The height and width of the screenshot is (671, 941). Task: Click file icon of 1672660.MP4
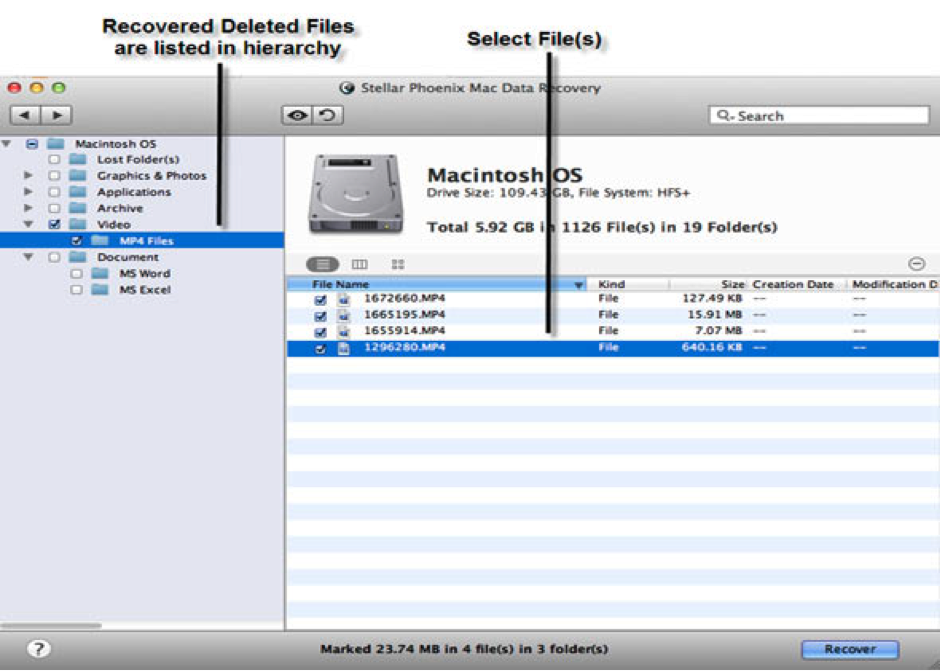(344, 299)
